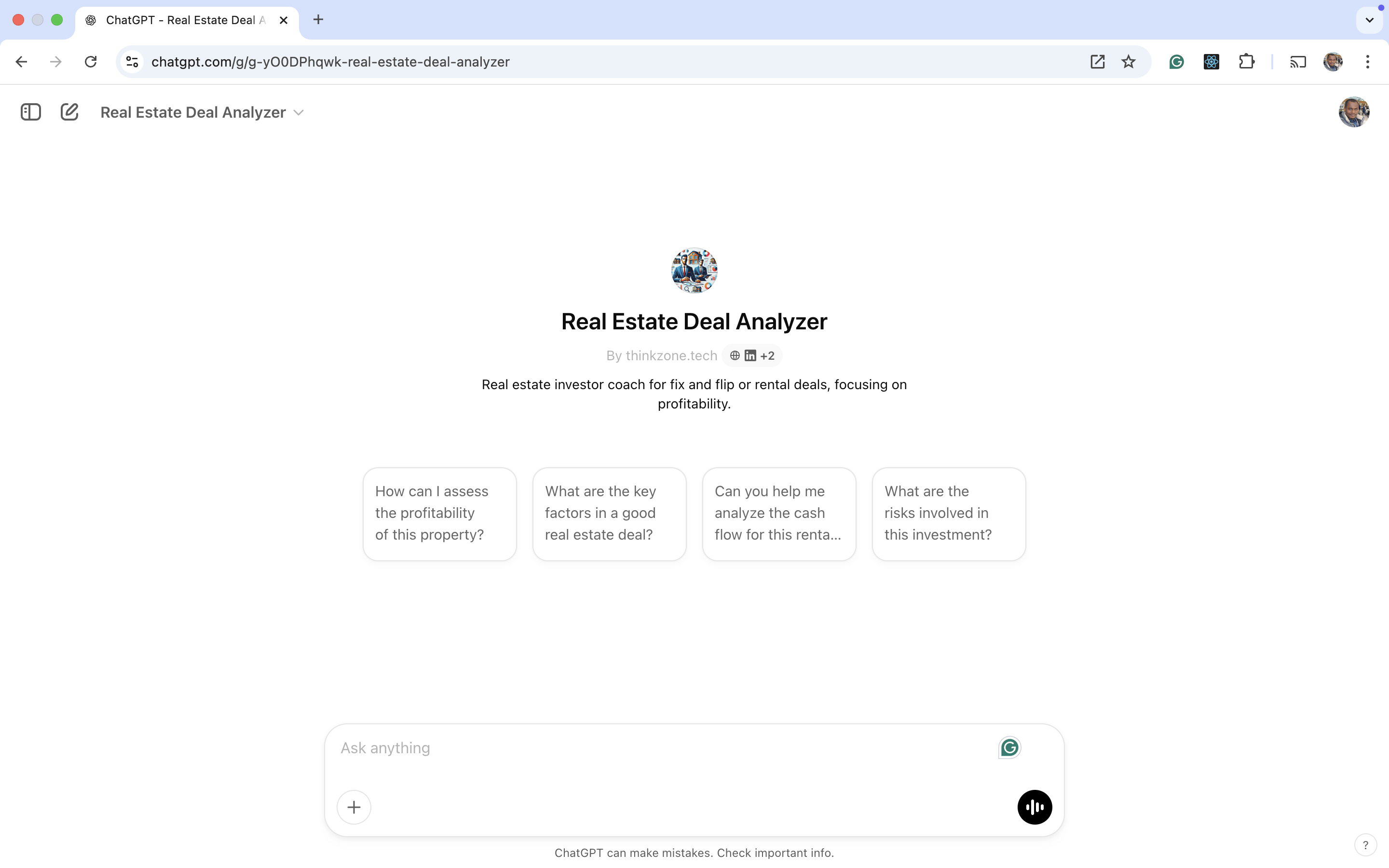The image size is (1389, 868).
Task: Open the Chrome three-dot menu
Action: pos(1368,61)
